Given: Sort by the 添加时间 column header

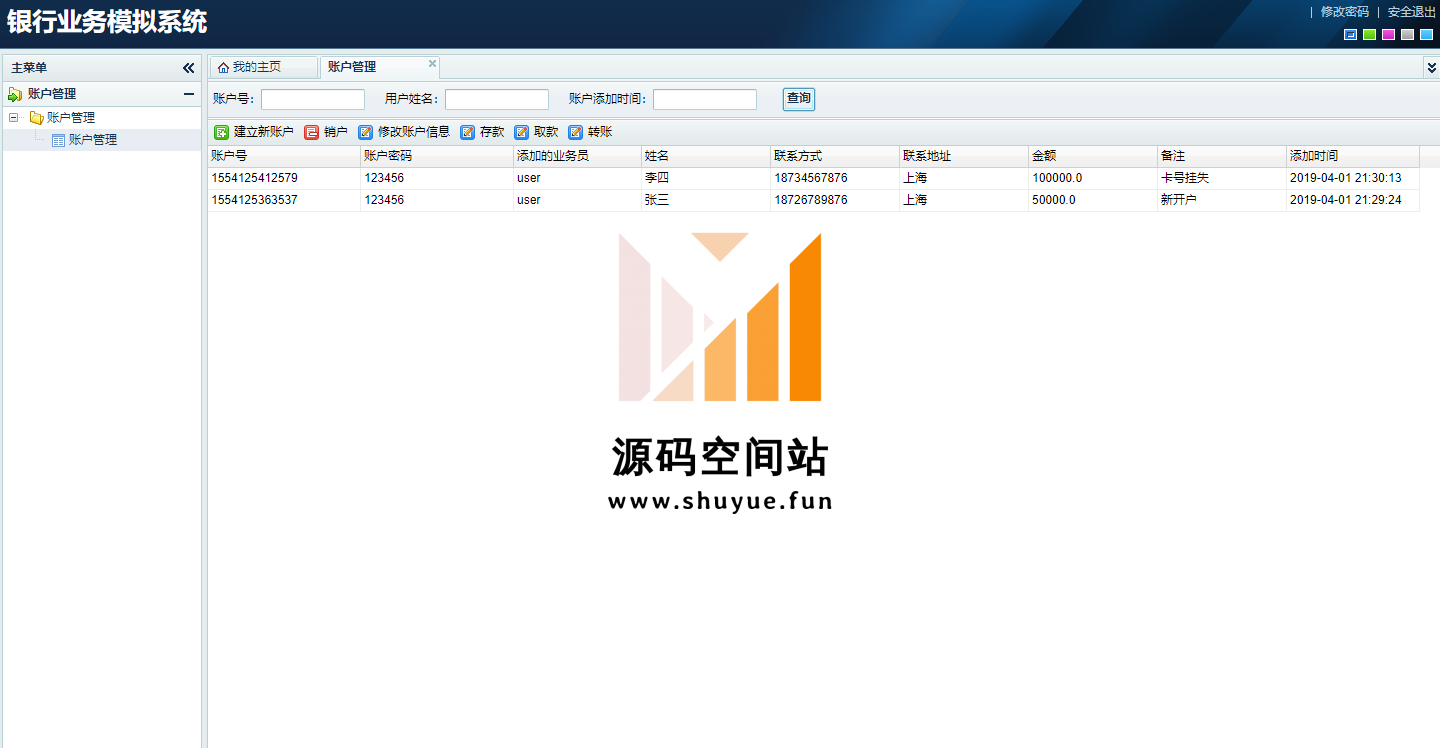Looking at the screenshot, I should click(x=1353, y=156).
